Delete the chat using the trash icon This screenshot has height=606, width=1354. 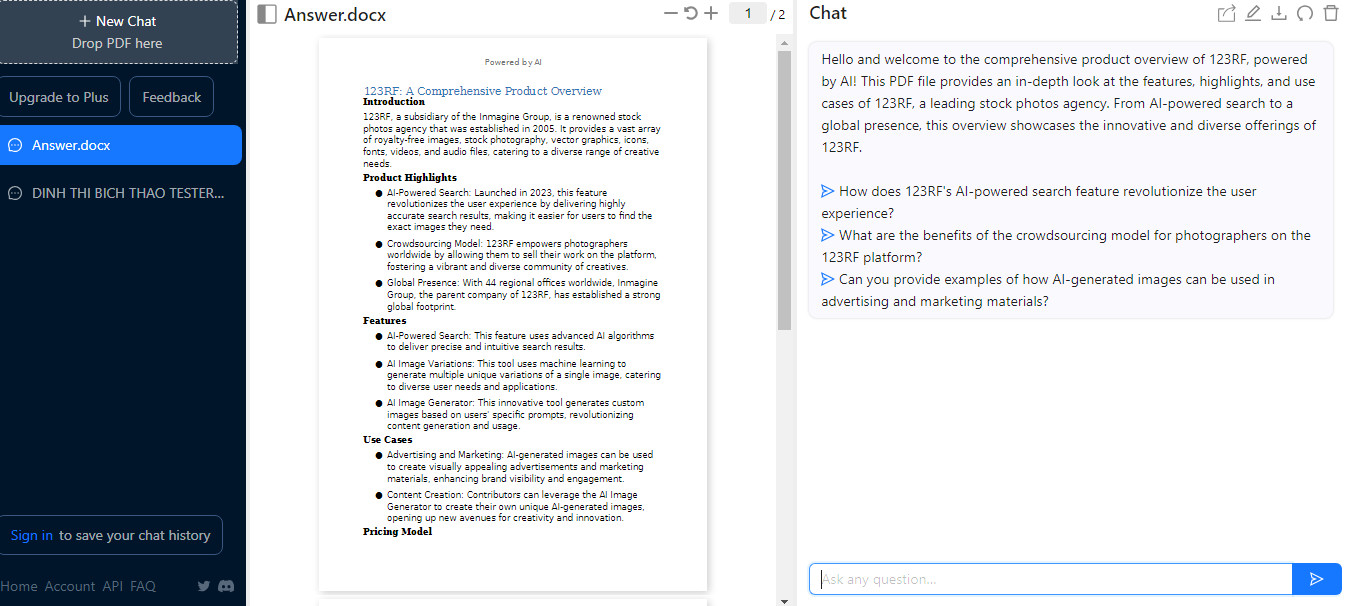coord(1330,13)
